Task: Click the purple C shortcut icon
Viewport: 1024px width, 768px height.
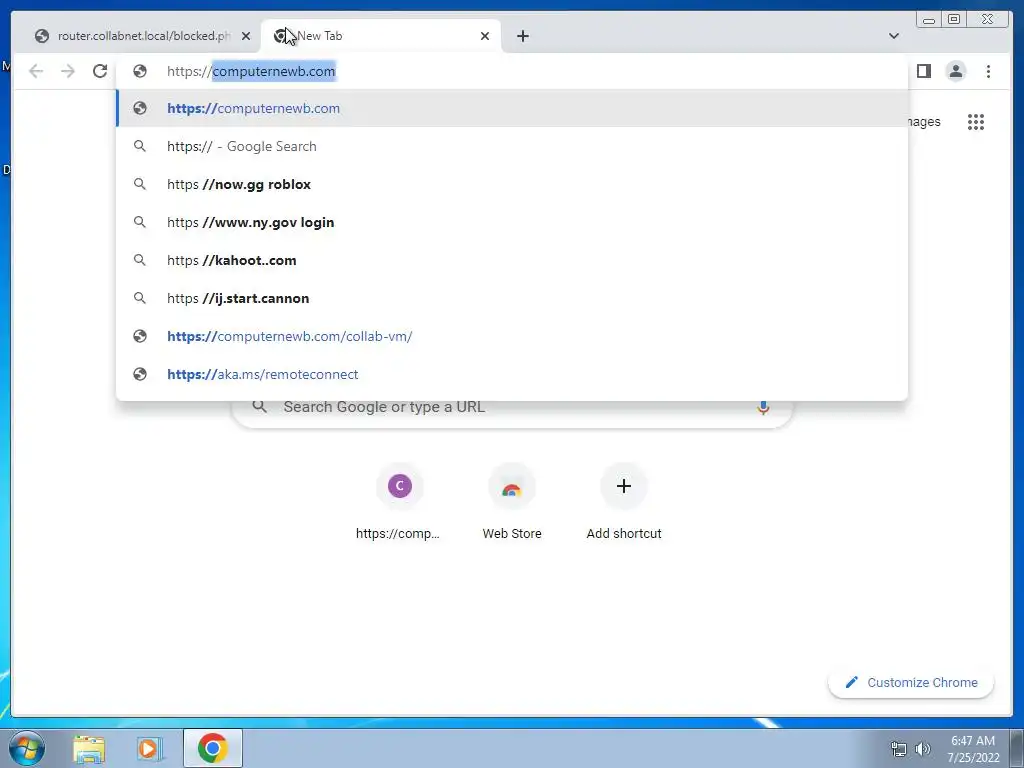Action: click(x=400, y=486)
